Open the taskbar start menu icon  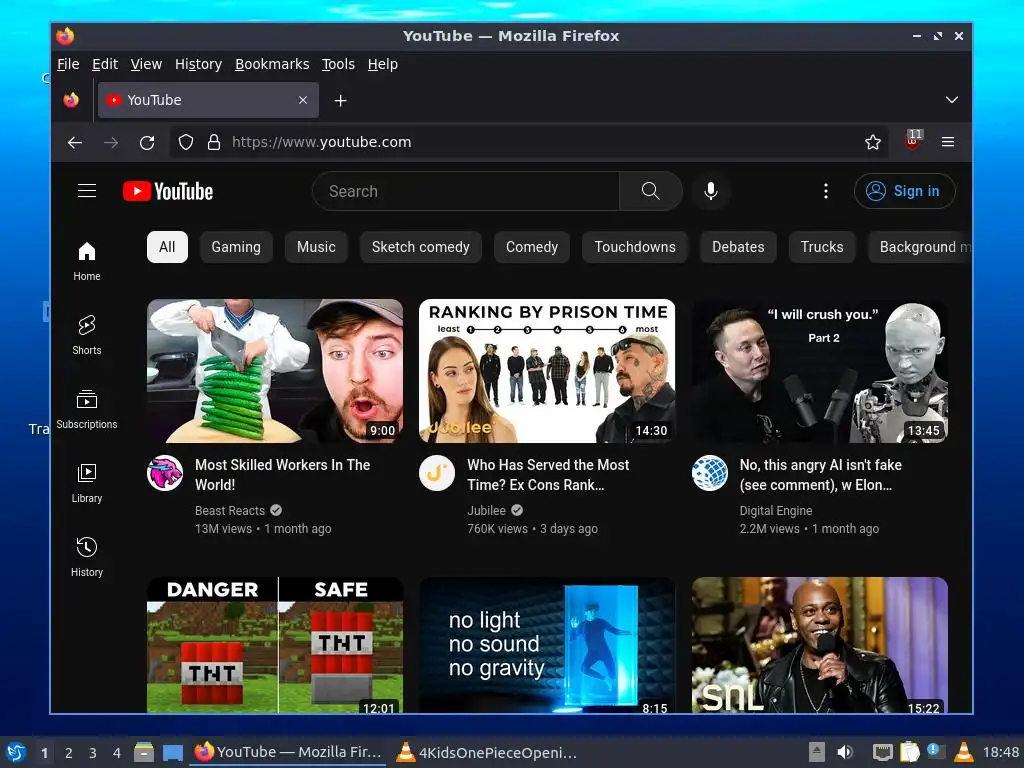pyautogui.click(x=16, y=753)
